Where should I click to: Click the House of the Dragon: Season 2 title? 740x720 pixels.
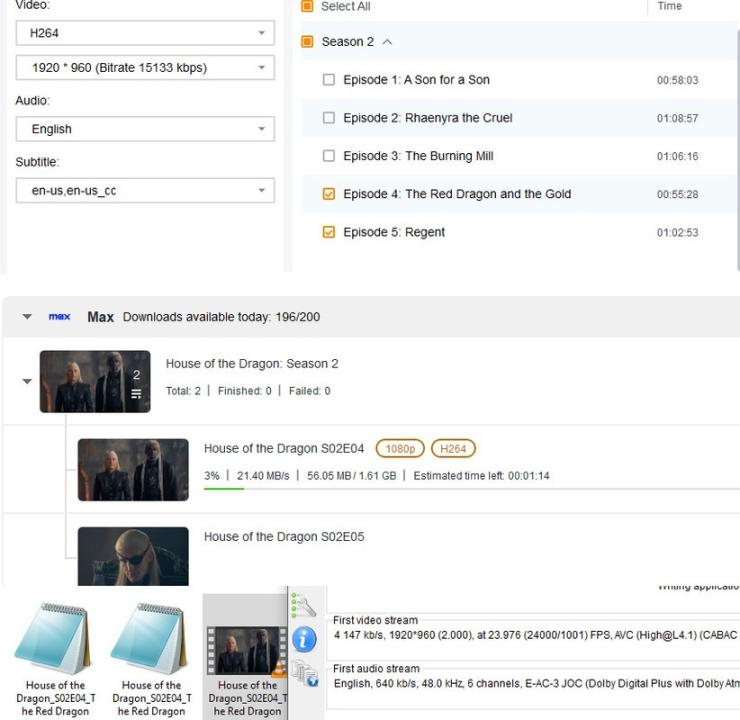(x=252, y=364)
